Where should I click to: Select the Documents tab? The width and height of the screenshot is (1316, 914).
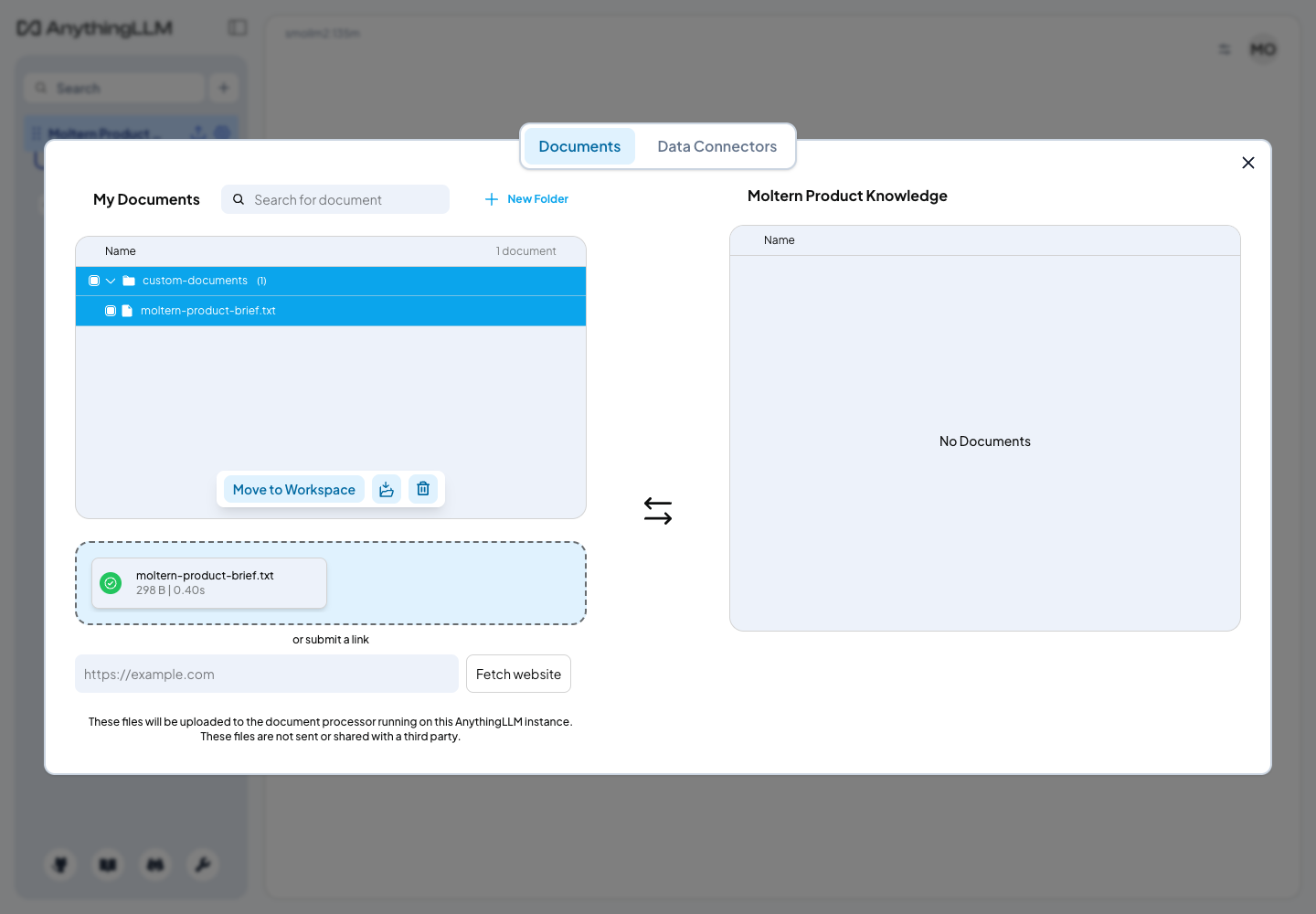tap(579, 146)
